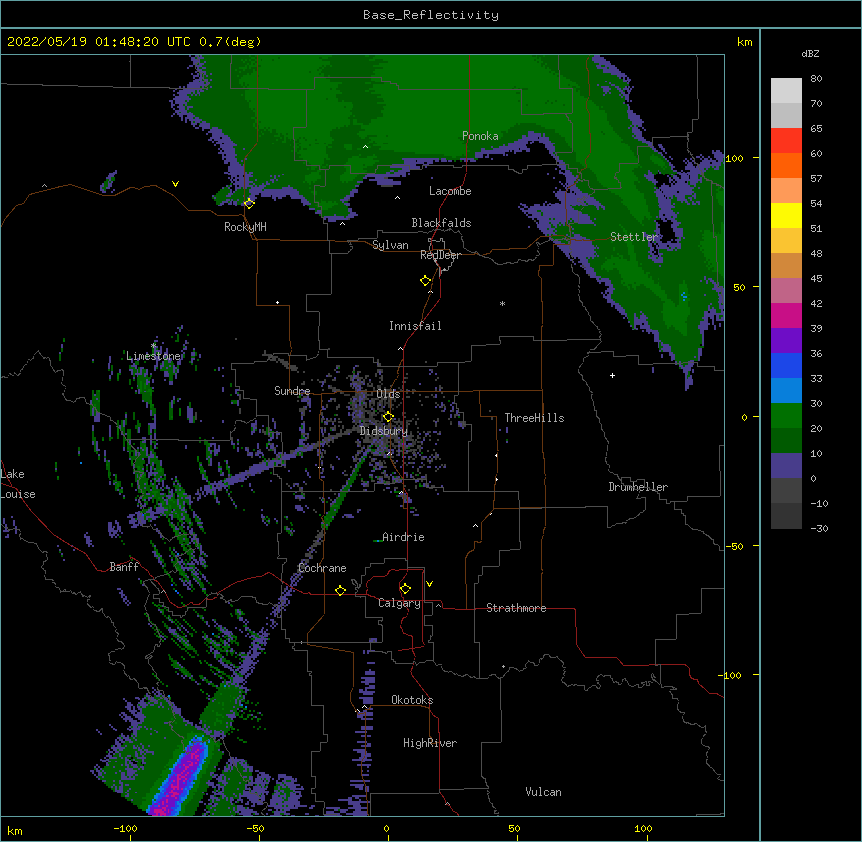Click the Sylvan town label
862x842 pixels.
(390, 245)
